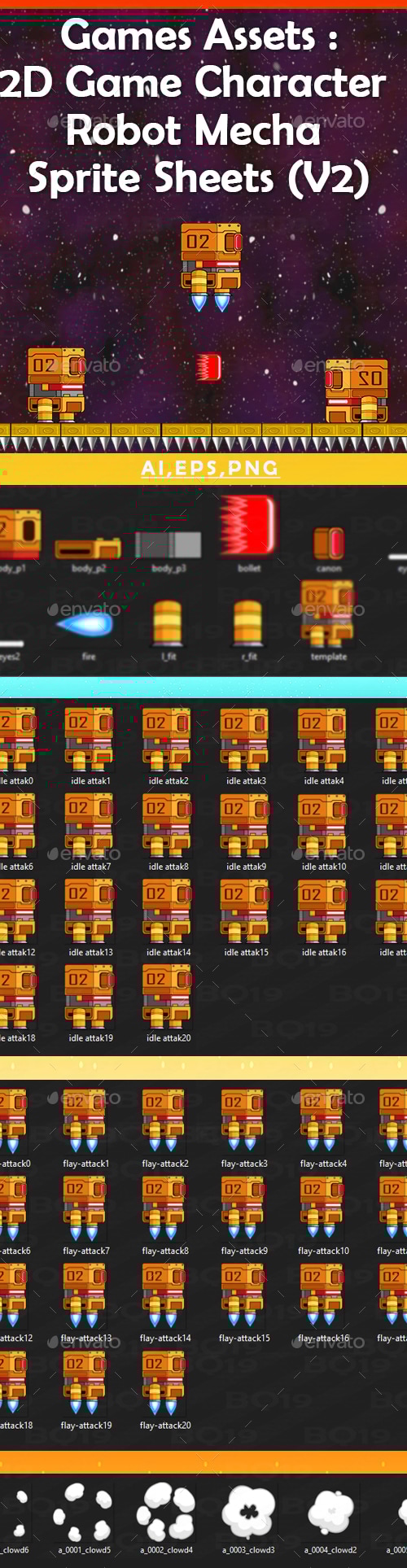Select the flay-attack20 frame thumbnail
Image resolution: width=407 pixels, height=1568 pixels.
tap(164, 1382)
